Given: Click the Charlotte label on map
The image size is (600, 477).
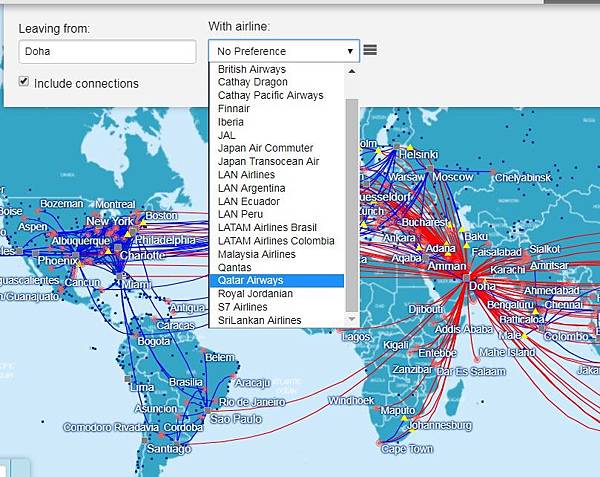Looking at the screenshot, I should (143, 256).
